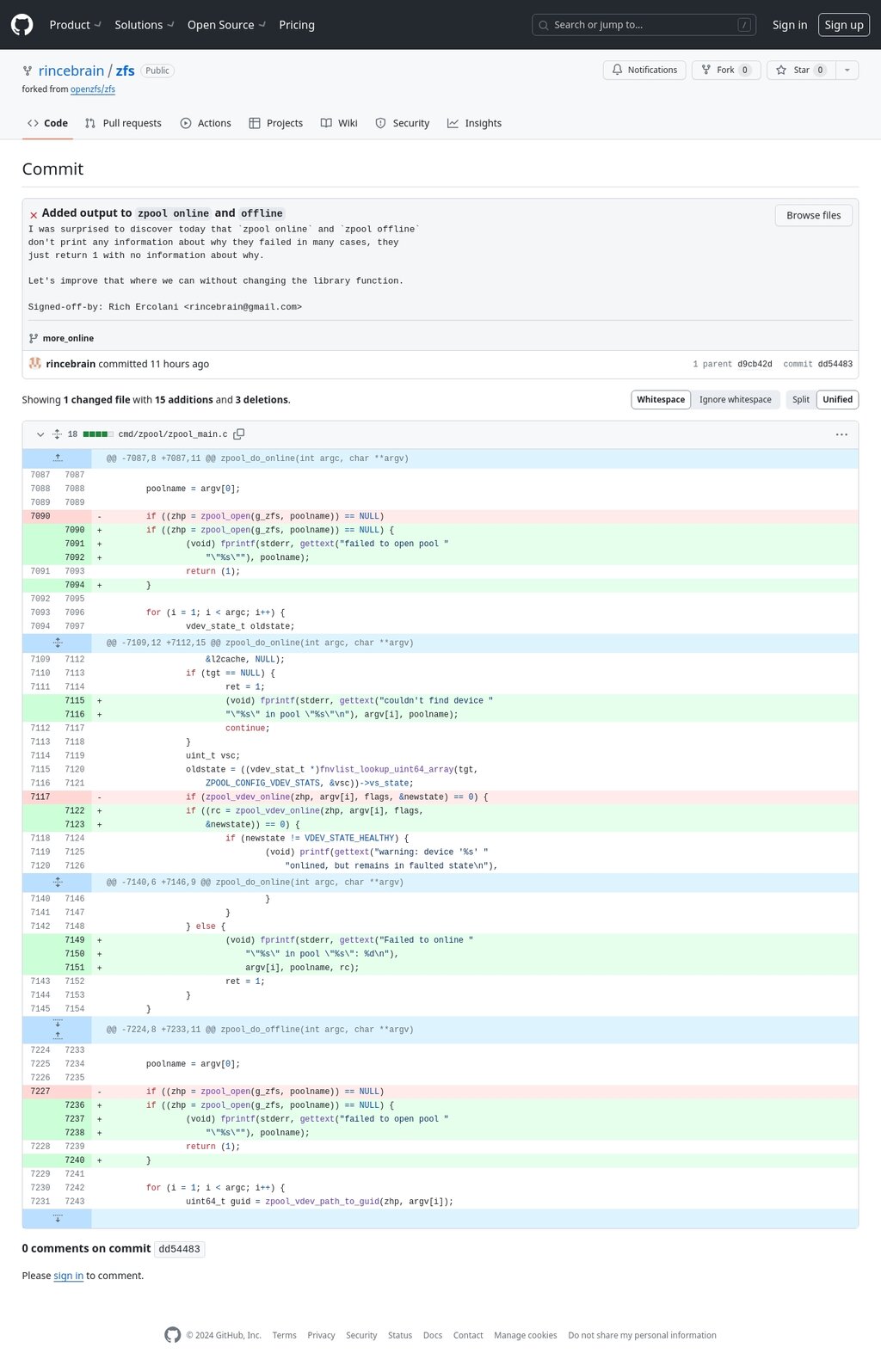Go to the Insights tab
The height and width of the screenshot is (1372, 881).
point(474,123)
